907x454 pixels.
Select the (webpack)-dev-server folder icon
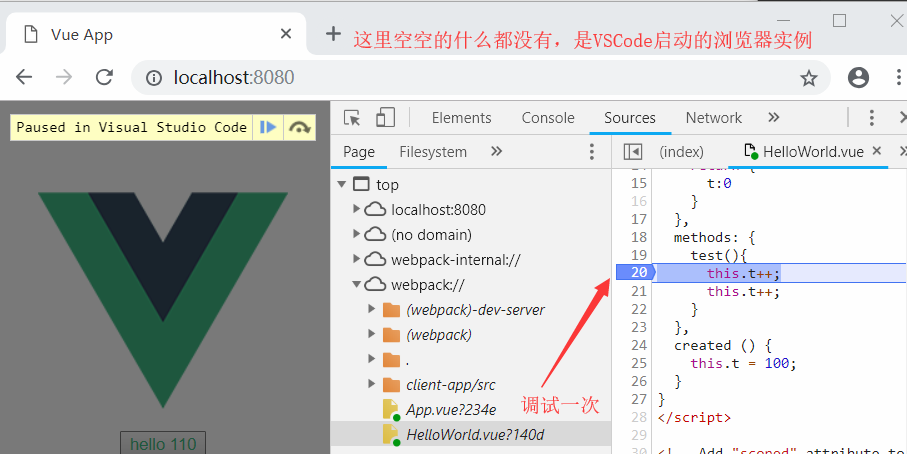[392, 310]
